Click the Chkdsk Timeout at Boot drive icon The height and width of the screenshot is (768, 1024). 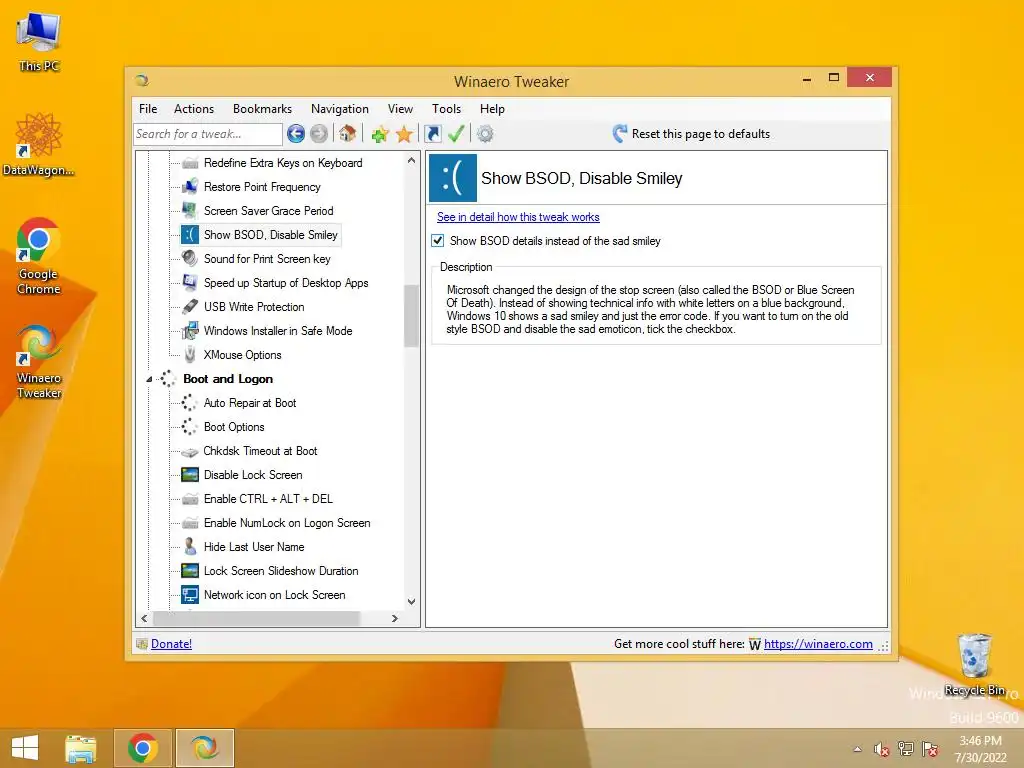pyautogui.click(x=190, y=451)
